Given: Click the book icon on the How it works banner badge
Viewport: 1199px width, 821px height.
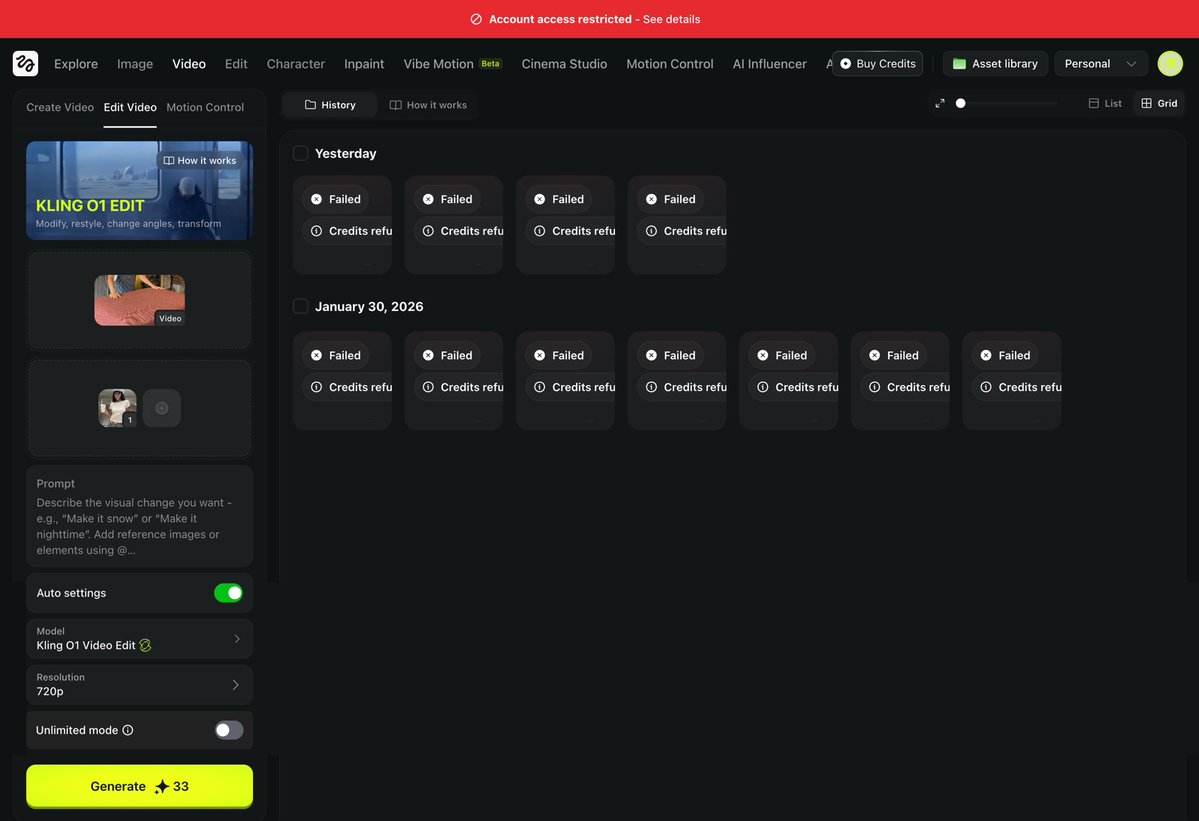Looking at the screenshot, I should (x=168, y=161).
